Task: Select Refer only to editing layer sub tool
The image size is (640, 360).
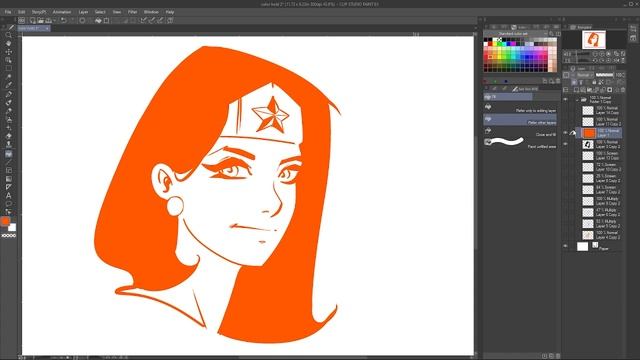Action: (x=520, y=108)
